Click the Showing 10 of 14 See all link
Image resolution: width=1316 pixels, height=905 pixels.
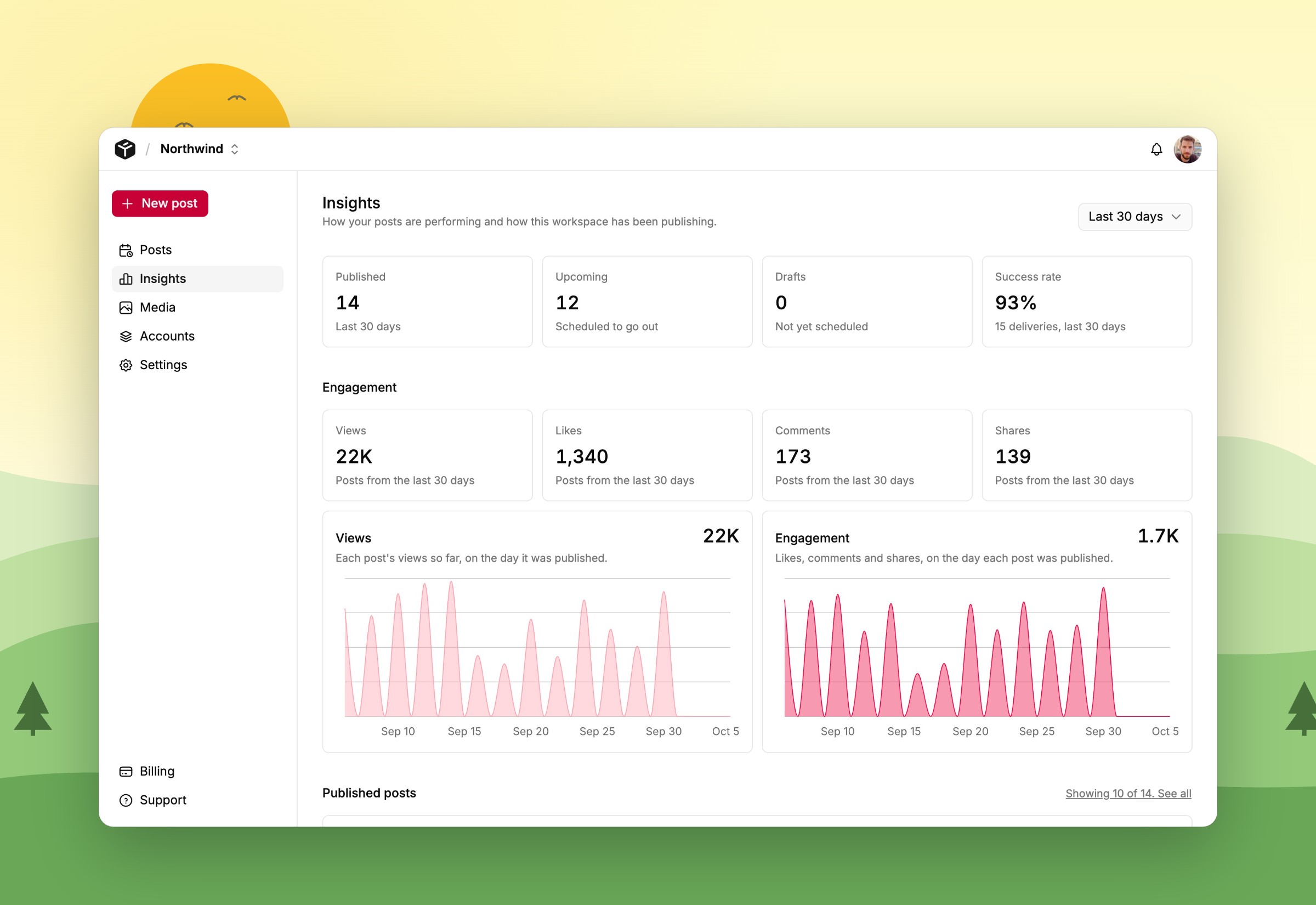coord(1128,793)
